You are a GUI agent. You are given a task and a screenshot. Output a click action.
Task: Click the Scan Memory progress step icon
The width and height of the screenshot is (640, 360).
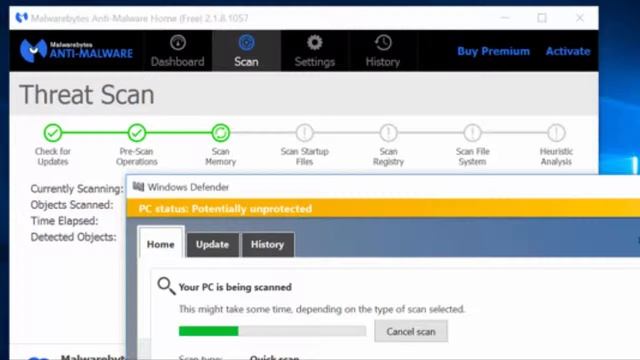click(x=221, y=133)
